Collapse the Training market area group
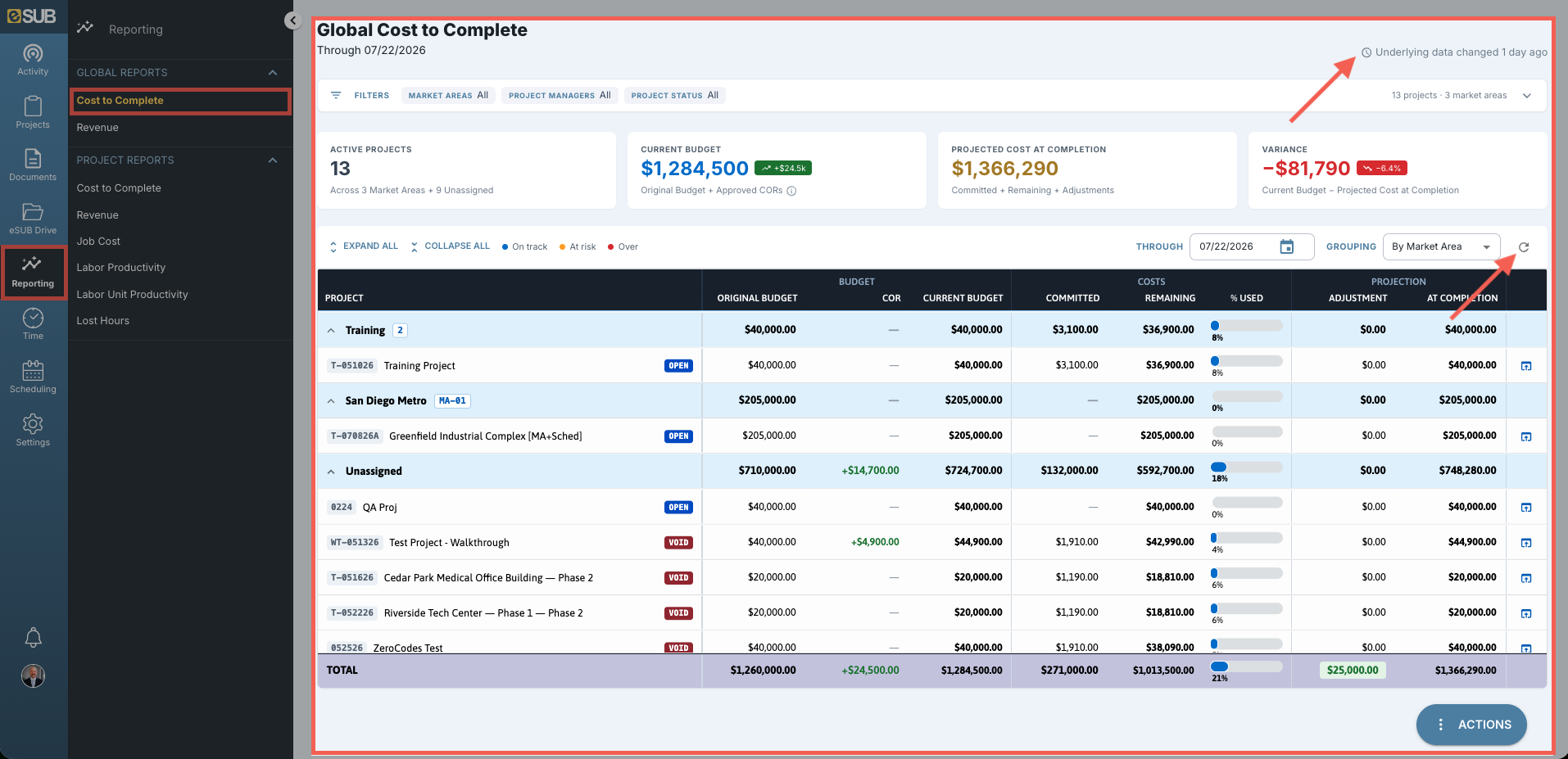1568x759 pixels. (x=331, y=331)
